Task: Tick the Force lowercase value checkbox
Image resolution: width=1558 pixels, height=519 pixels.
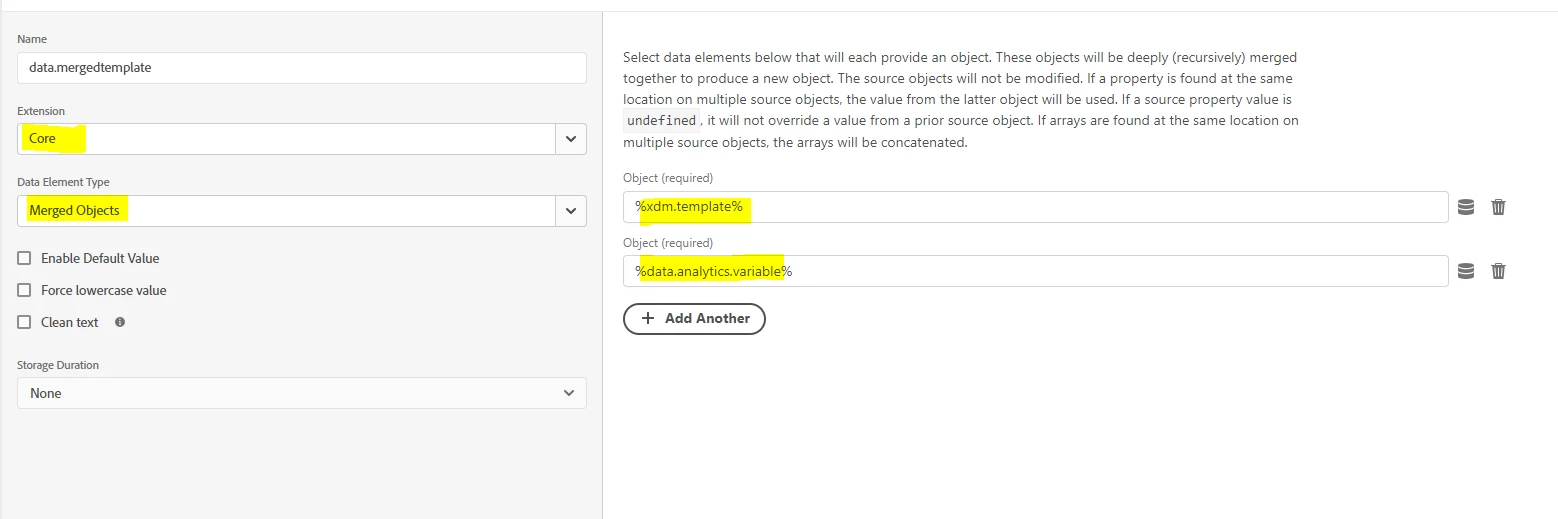Action: click(x=24, y=290)
